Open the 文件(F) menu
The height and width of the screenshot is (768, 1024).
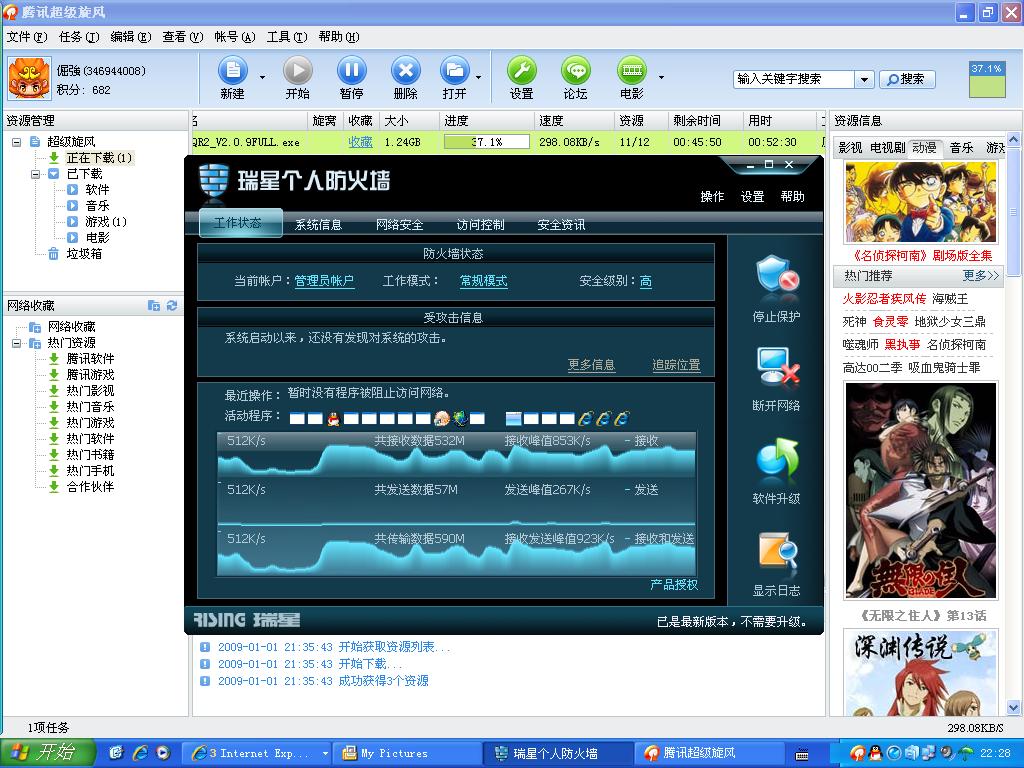click(x=27, y=37)
